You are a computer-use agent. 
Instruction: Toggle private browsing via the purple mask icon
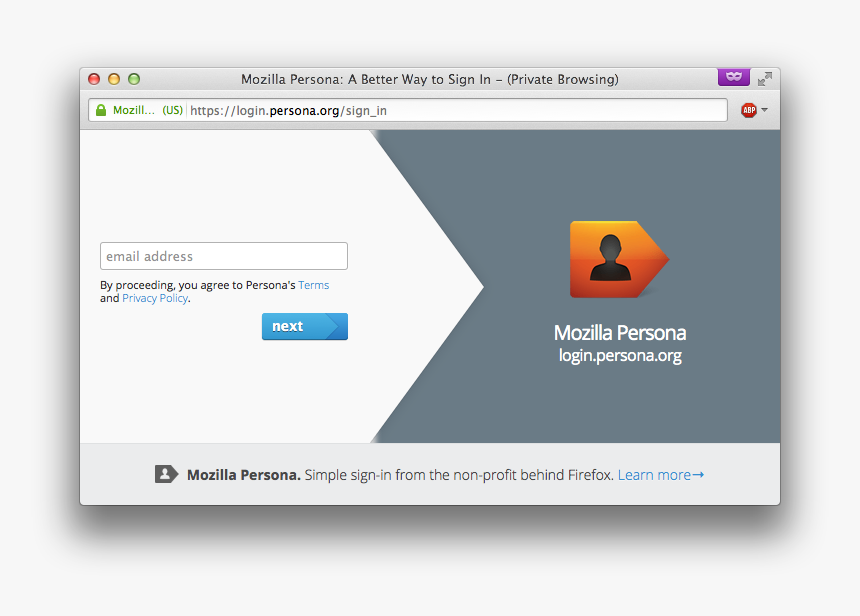733,77
